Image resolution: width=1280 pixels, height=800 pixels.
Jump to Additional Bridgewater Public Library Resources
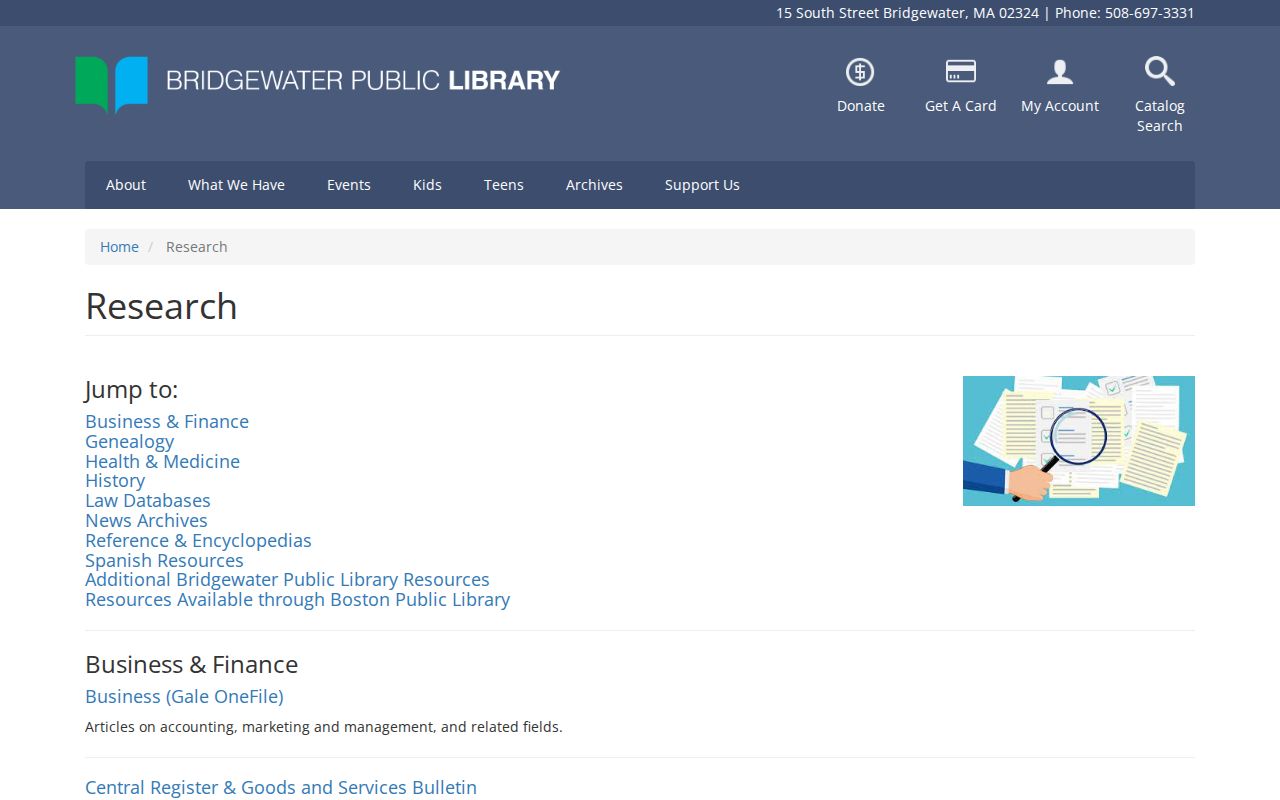coord(287,580)
